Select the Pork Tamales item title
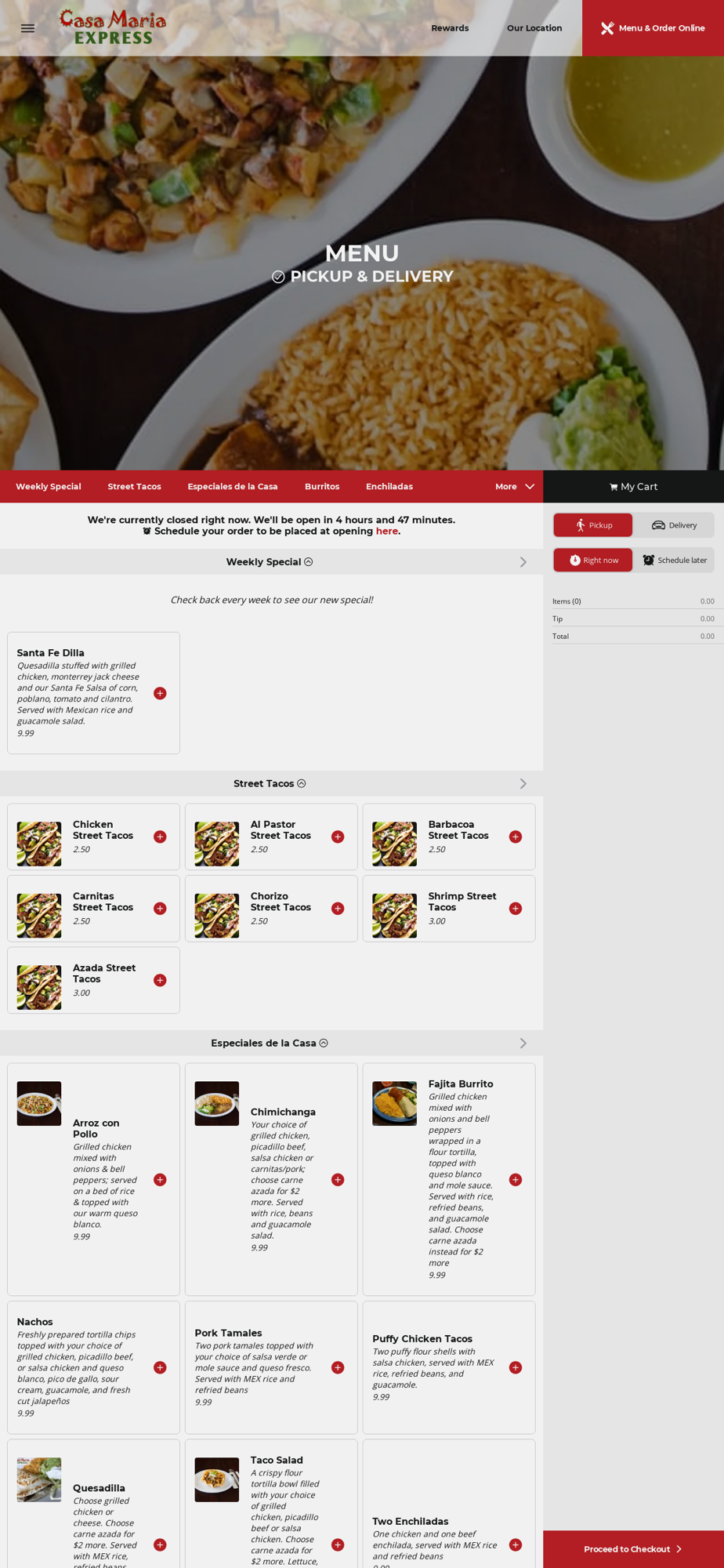This screenshot has width=724, height=1568. point(229,1333)
